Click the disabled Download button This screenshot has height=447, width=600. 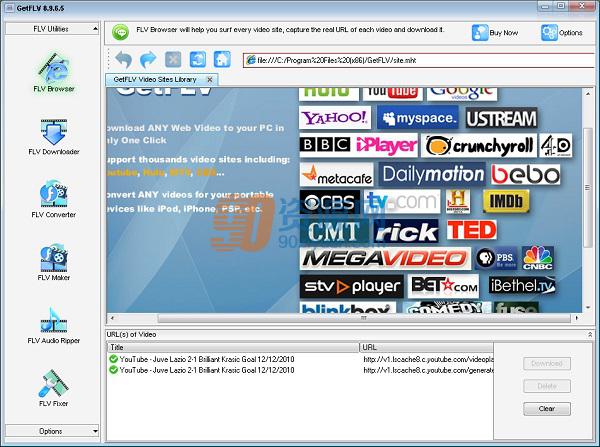[547, 363]
